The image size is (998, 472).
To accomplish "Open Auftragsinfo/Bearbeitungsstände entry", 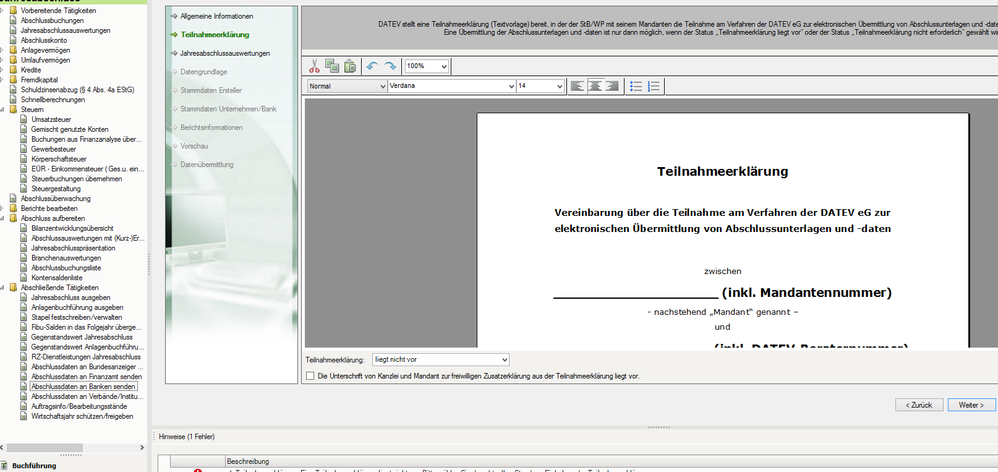I will [78, 406].
